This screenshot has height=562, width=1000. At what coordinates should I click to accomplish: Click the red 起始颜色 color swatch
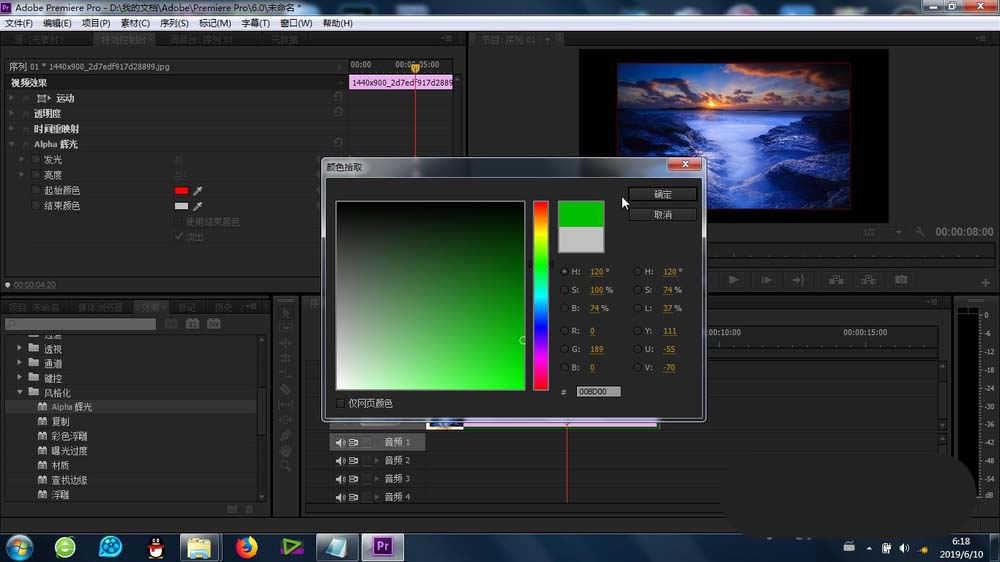[181, 191]
